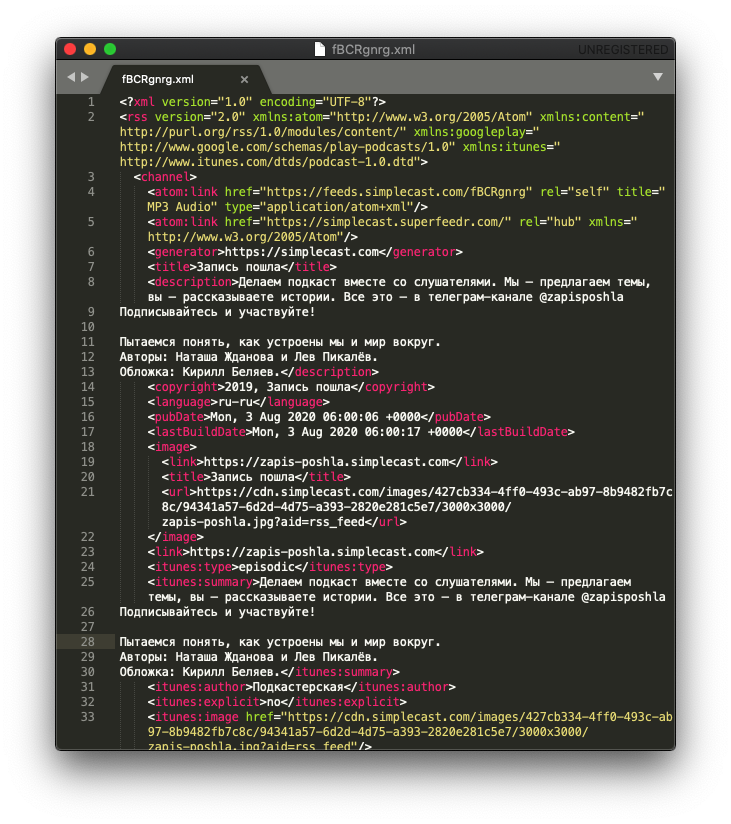Viewport: 731px width, 824px height.
Task: Click the title text on line 7
Action: pyautogui.click(x=239, y=267)
